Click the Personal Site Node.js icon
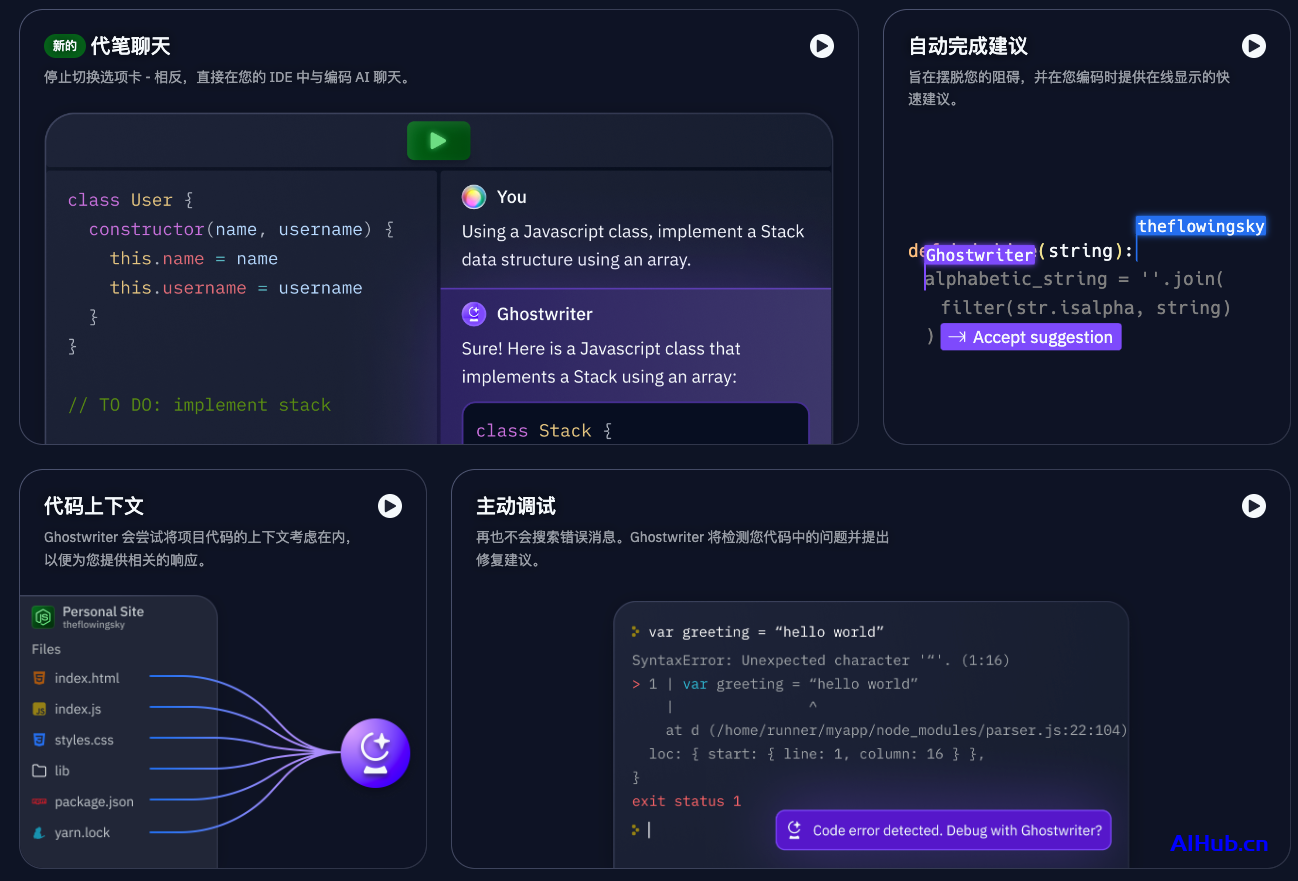This screenshot has height=881, width=1298. [x=43, y=617]
